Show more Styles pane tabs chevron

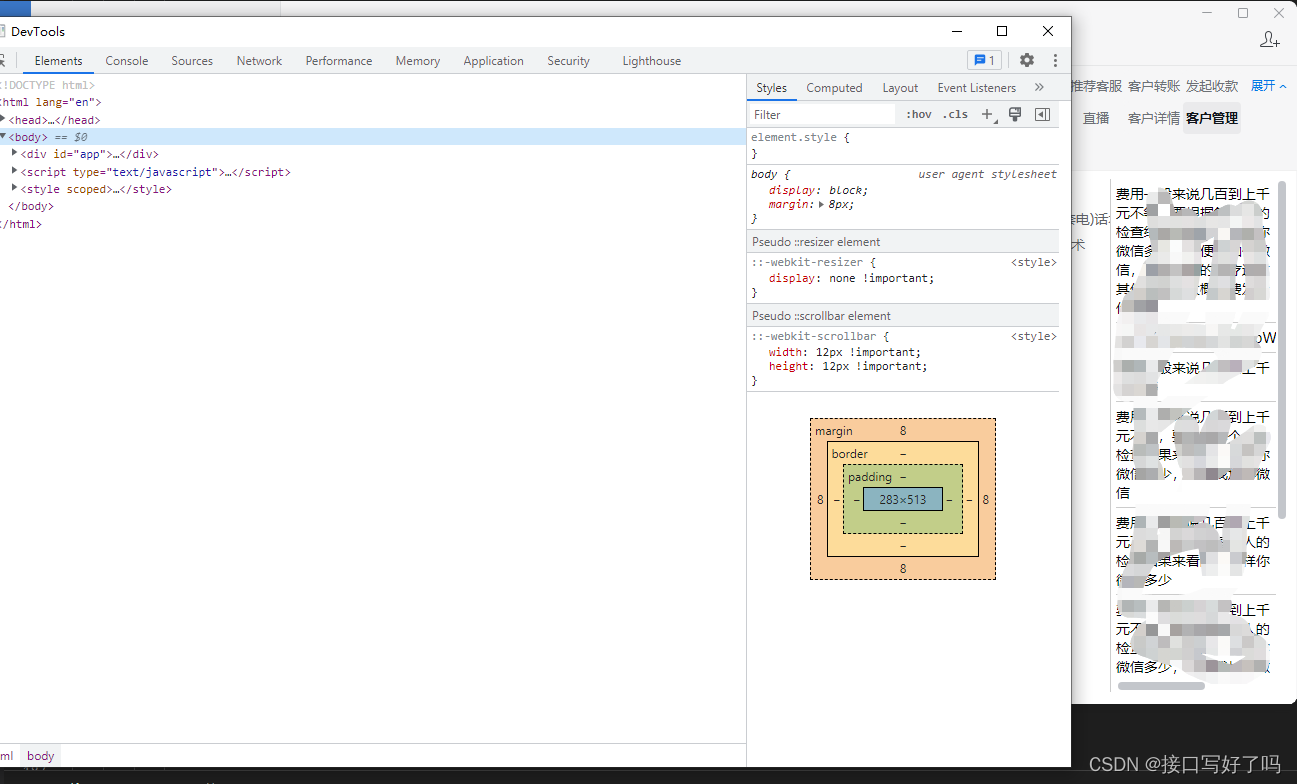[1039, 87]
